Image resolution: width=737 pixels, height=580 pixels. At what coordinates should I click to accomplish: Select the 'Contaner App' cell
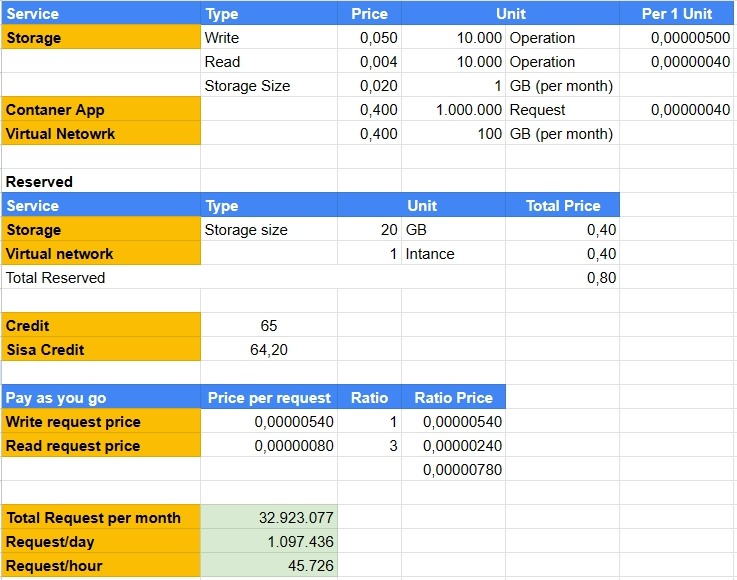(x=101, y=109)
